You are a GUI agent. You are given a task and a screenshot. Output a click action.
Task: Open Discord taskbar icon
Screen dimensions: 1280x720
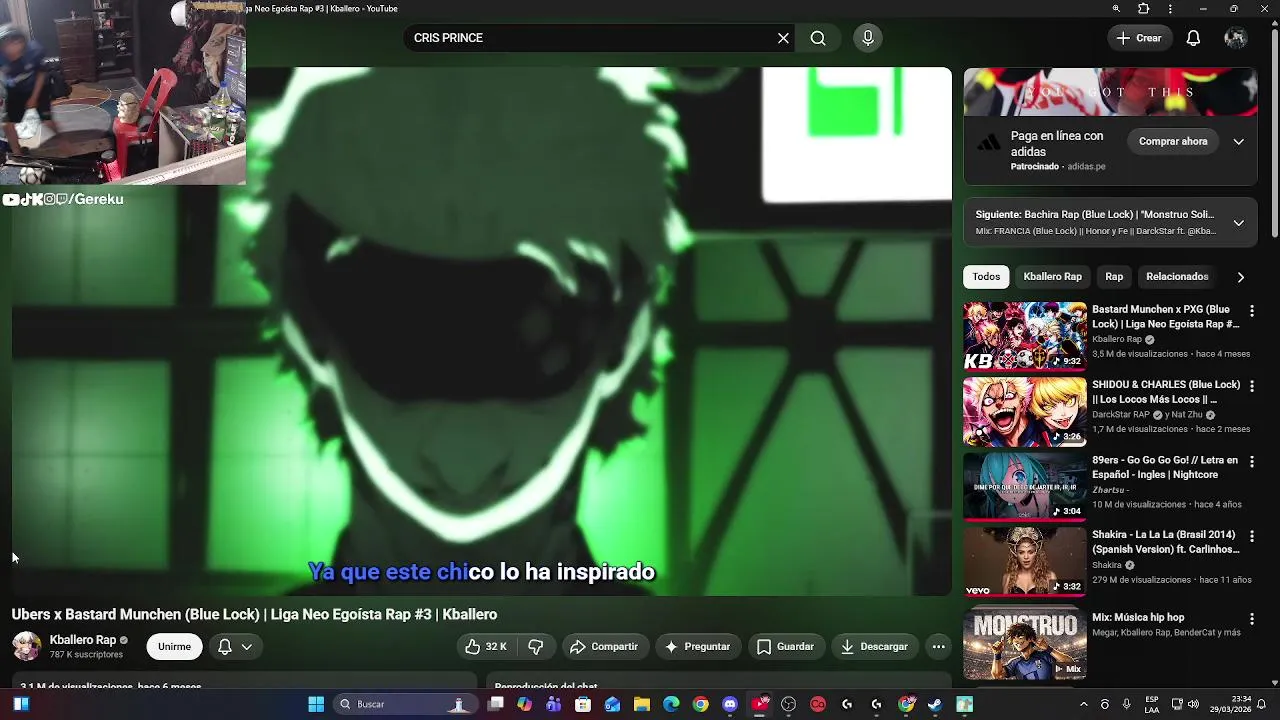730,704
